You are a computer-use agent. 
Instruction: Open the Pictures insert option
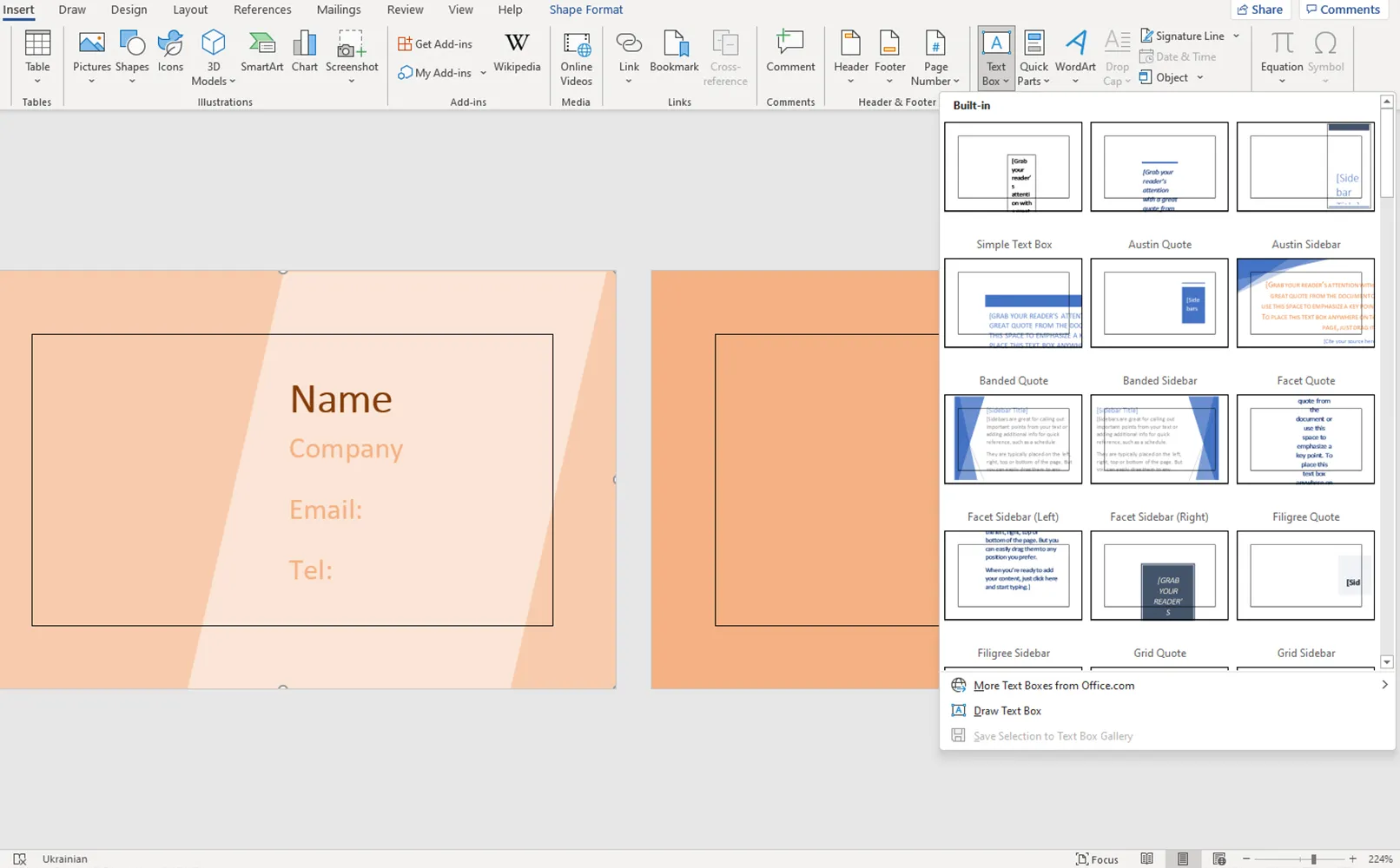[x=91, y=57]
